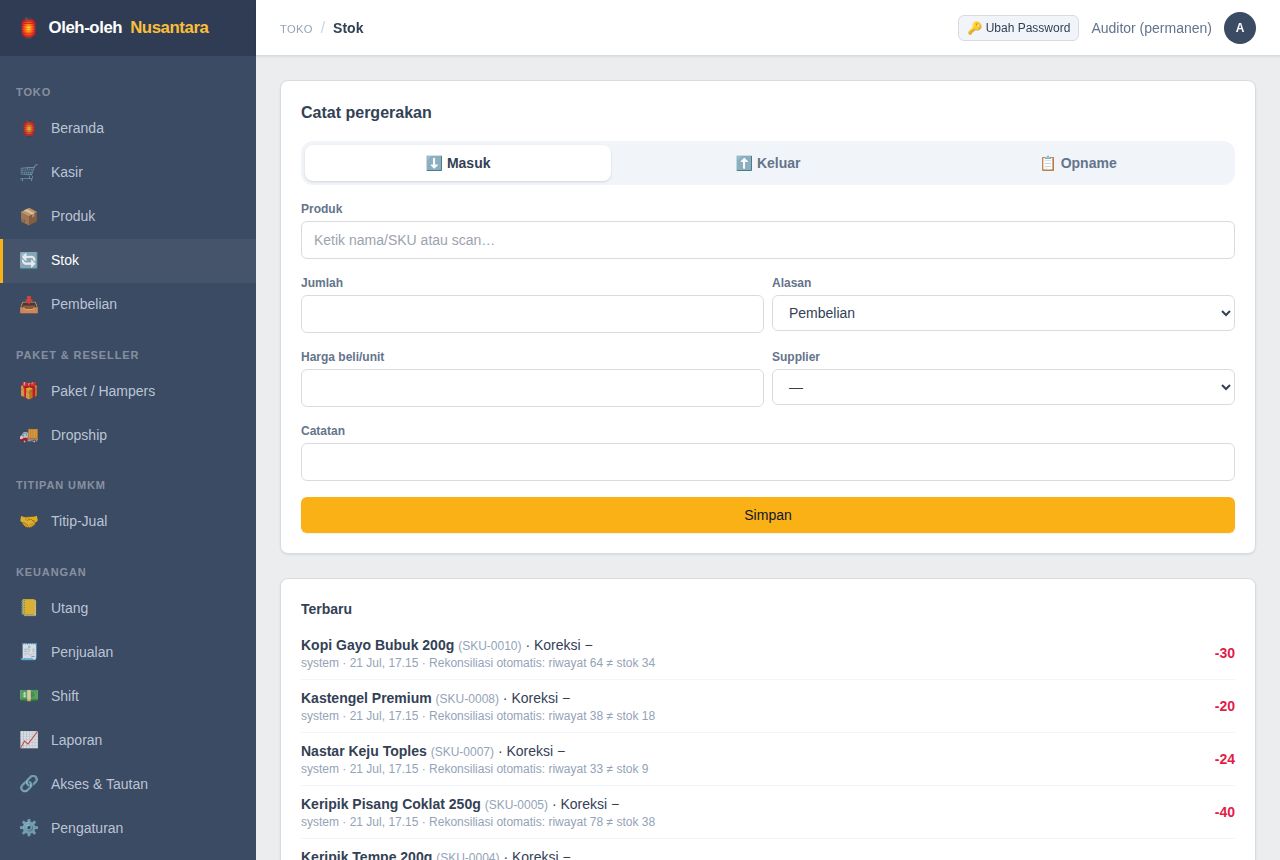Open Pengaturan gear icon

click(29, 828)
